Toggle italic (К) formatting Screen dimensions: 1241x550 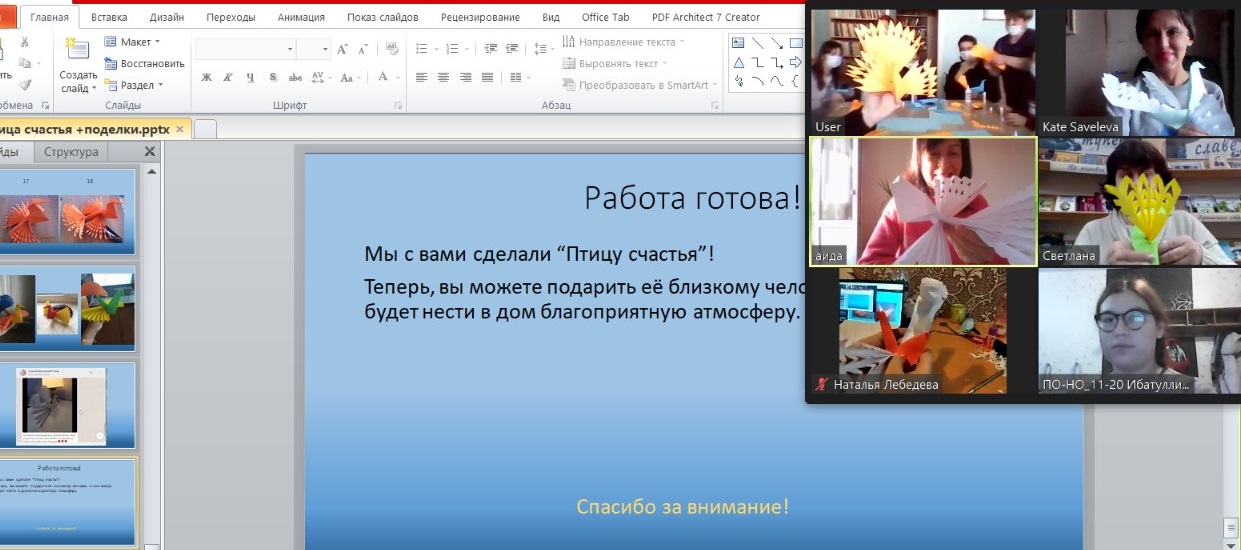point(228,78)
